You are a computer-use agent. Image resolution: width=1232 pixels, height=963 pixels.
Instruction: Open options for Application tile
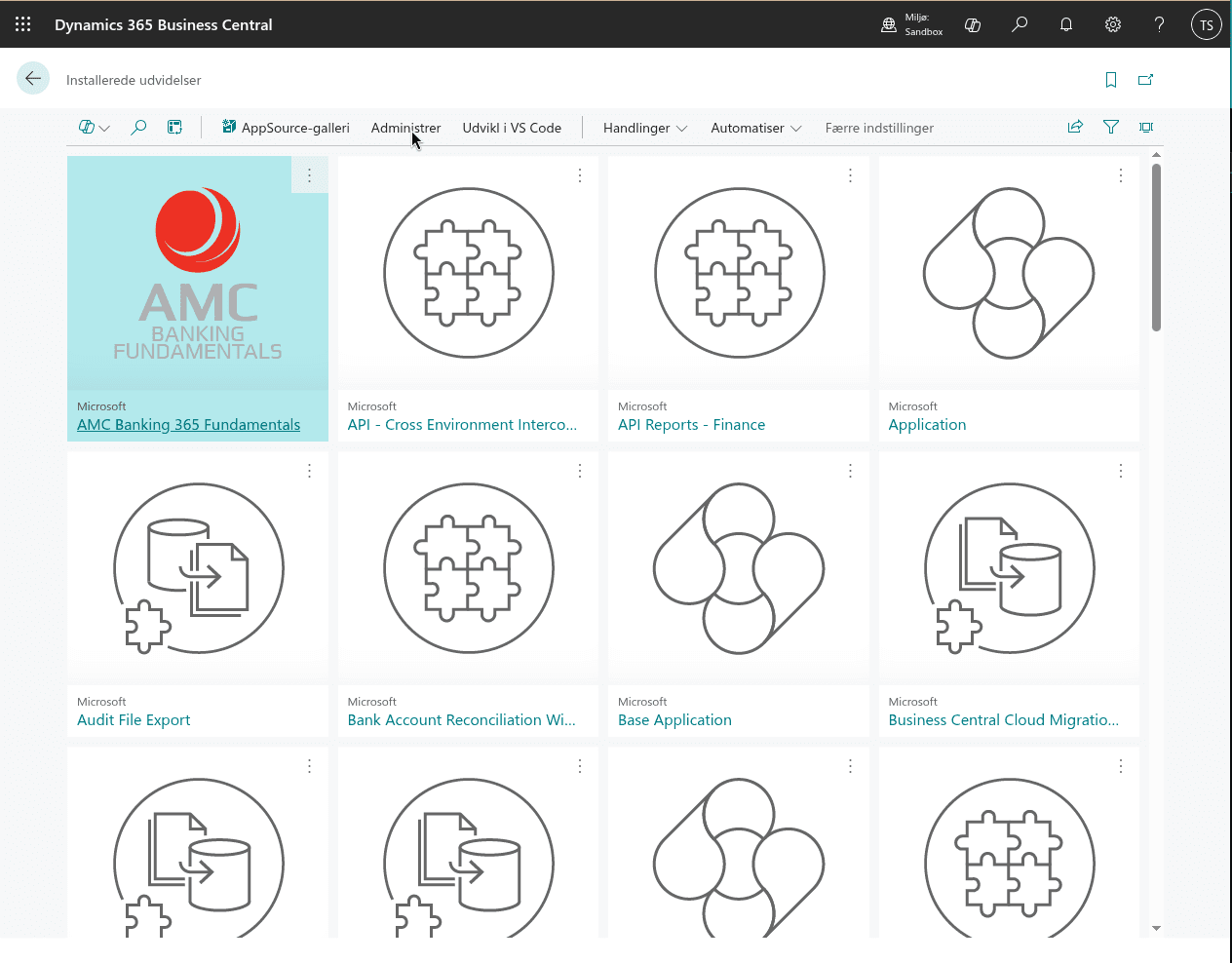[x=1121, y=175]
